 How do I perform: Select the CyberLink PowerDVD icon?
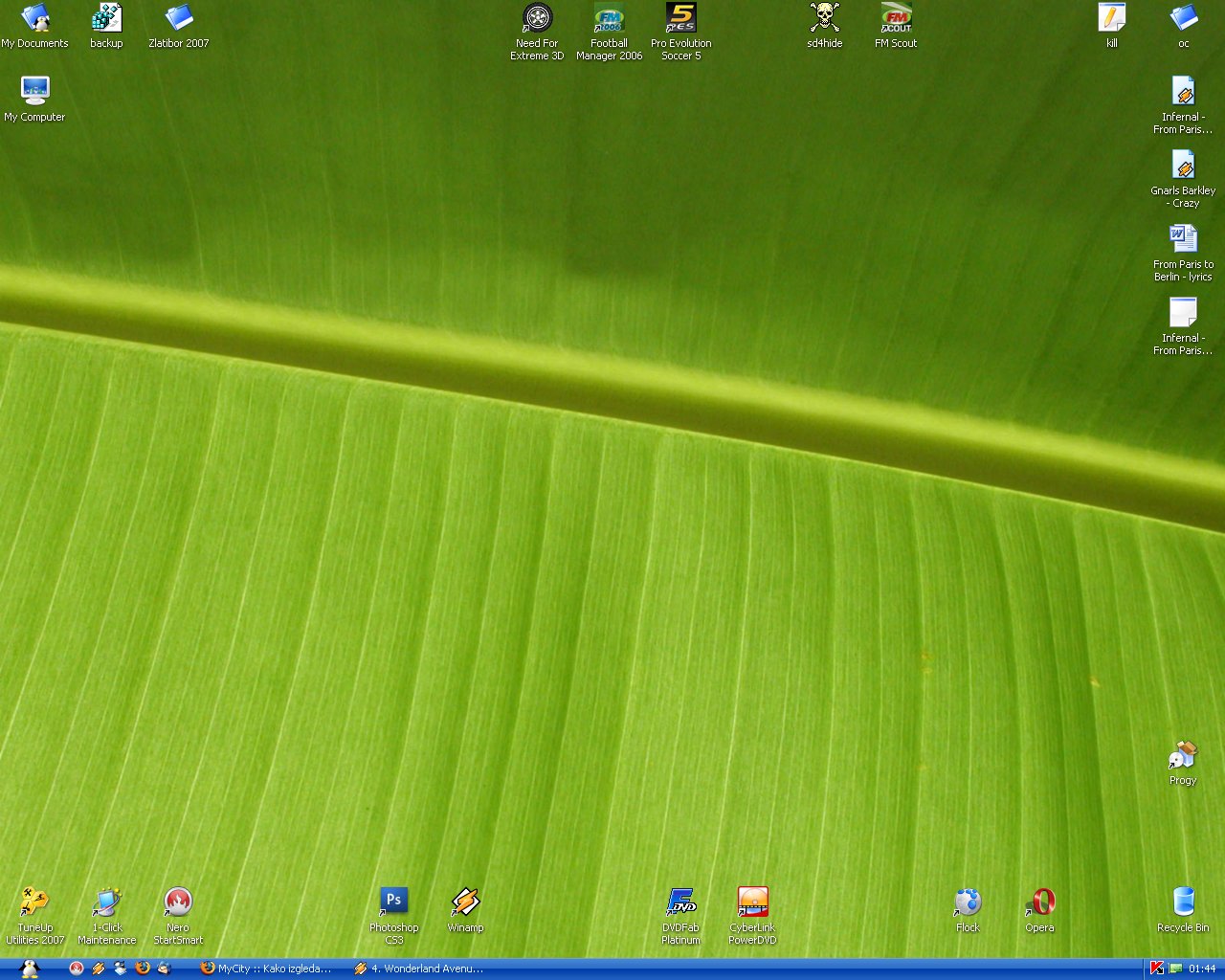(752, 902)
